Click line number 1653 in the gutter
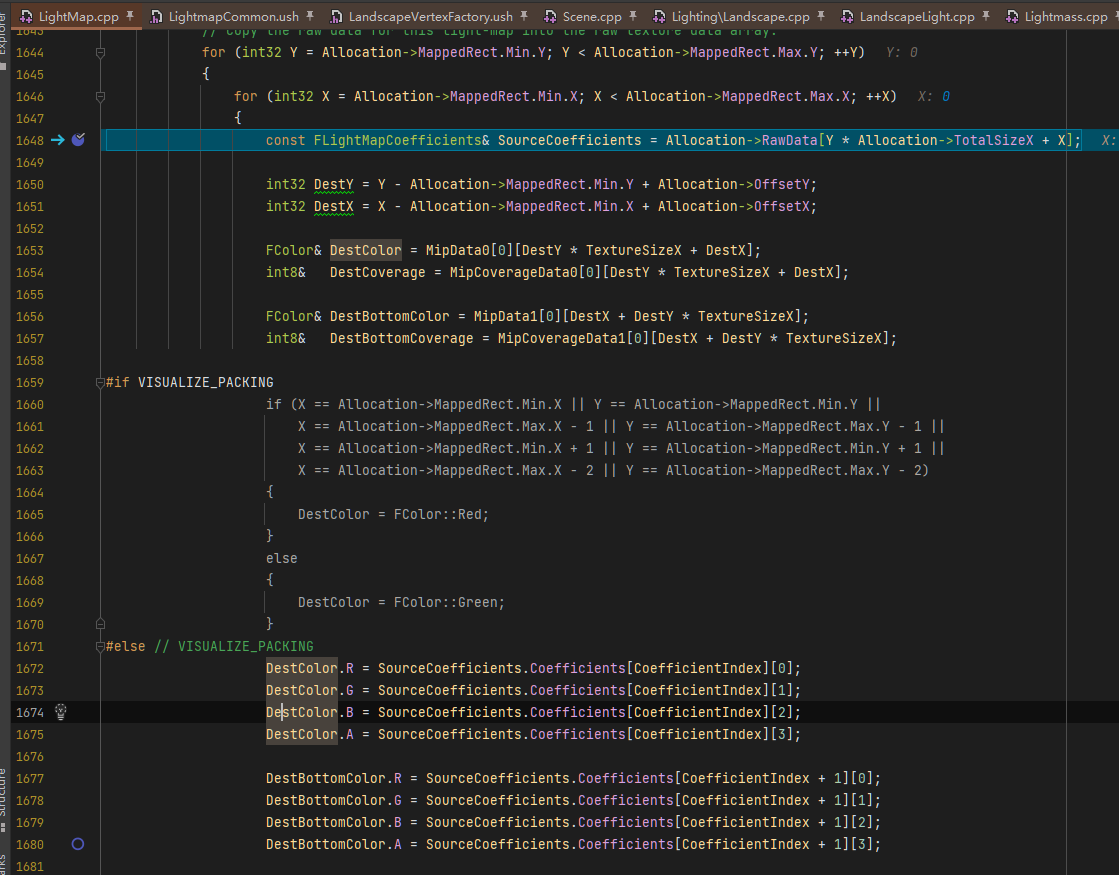 (30, 251)
